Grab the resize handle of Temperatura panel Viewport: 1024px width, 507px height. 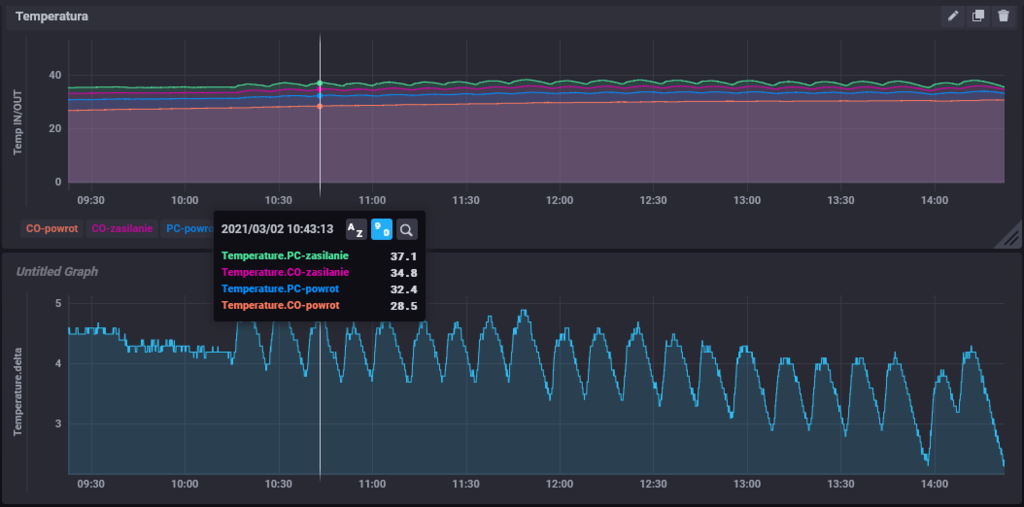coord(1010,236)
